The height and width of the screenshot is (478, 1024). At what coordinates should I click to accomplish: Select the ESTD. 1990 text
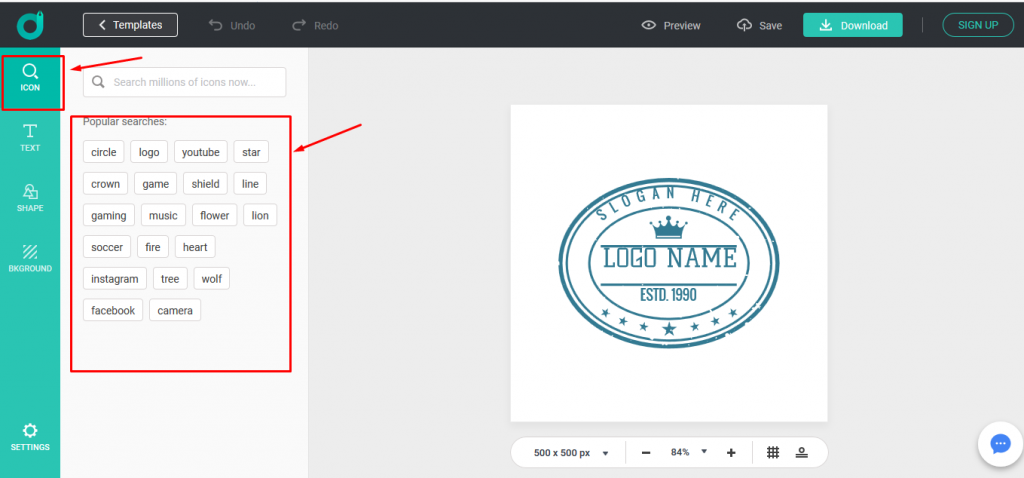pyautogui.click(x=668, y=295)
